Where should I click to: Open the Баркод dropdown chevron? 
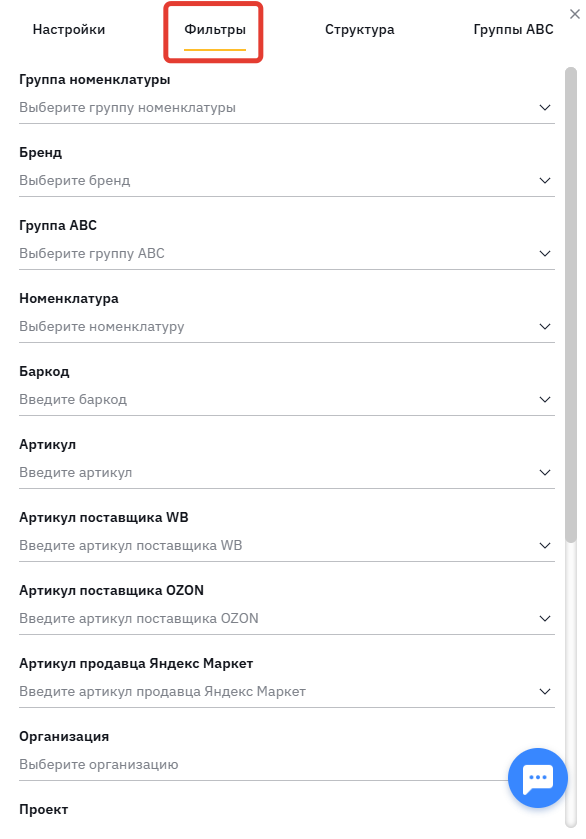pyautogui.click(x=545, y=400)
